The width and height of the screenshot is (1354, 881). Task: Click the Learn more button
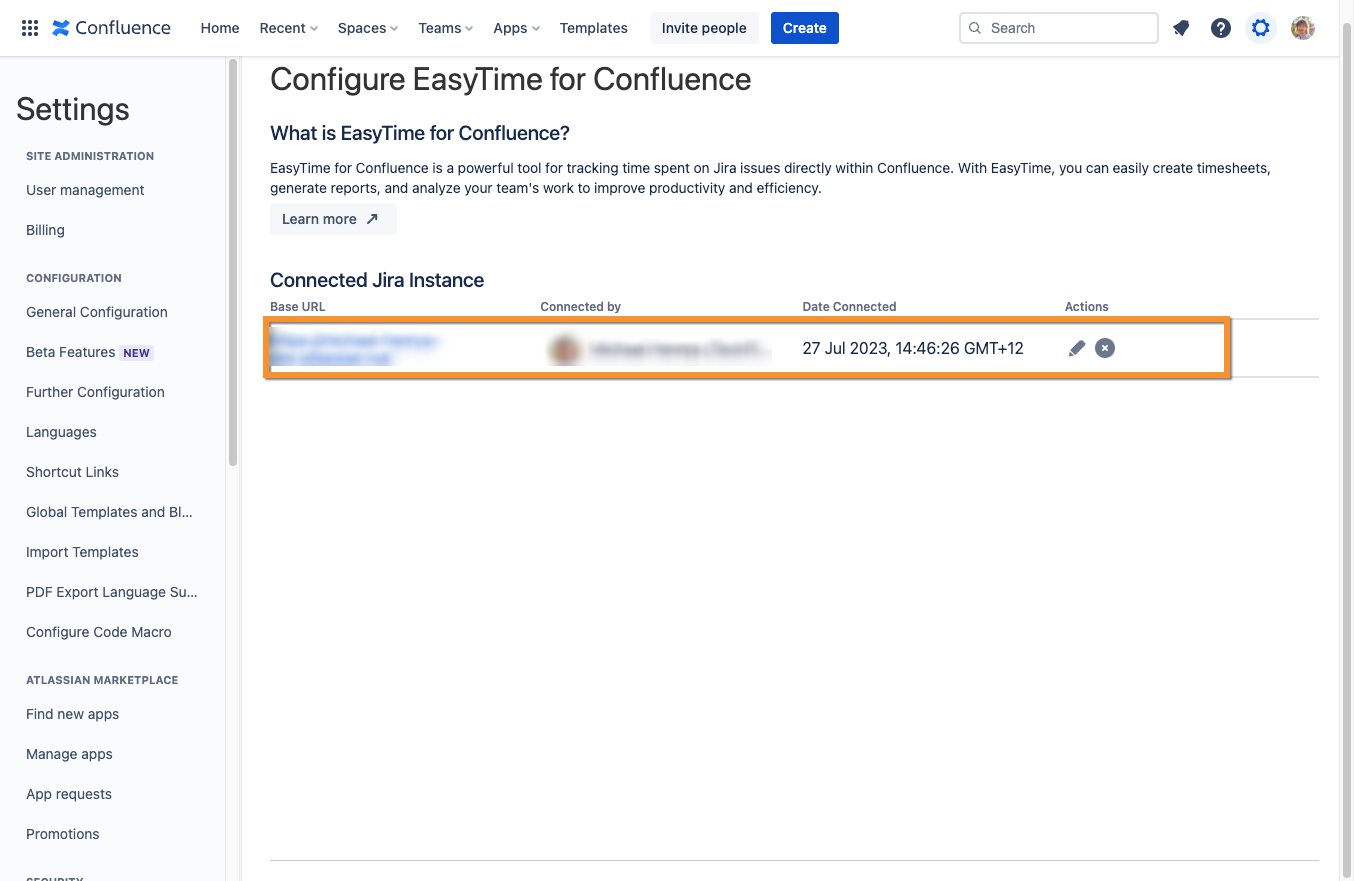tap(333, 219)
